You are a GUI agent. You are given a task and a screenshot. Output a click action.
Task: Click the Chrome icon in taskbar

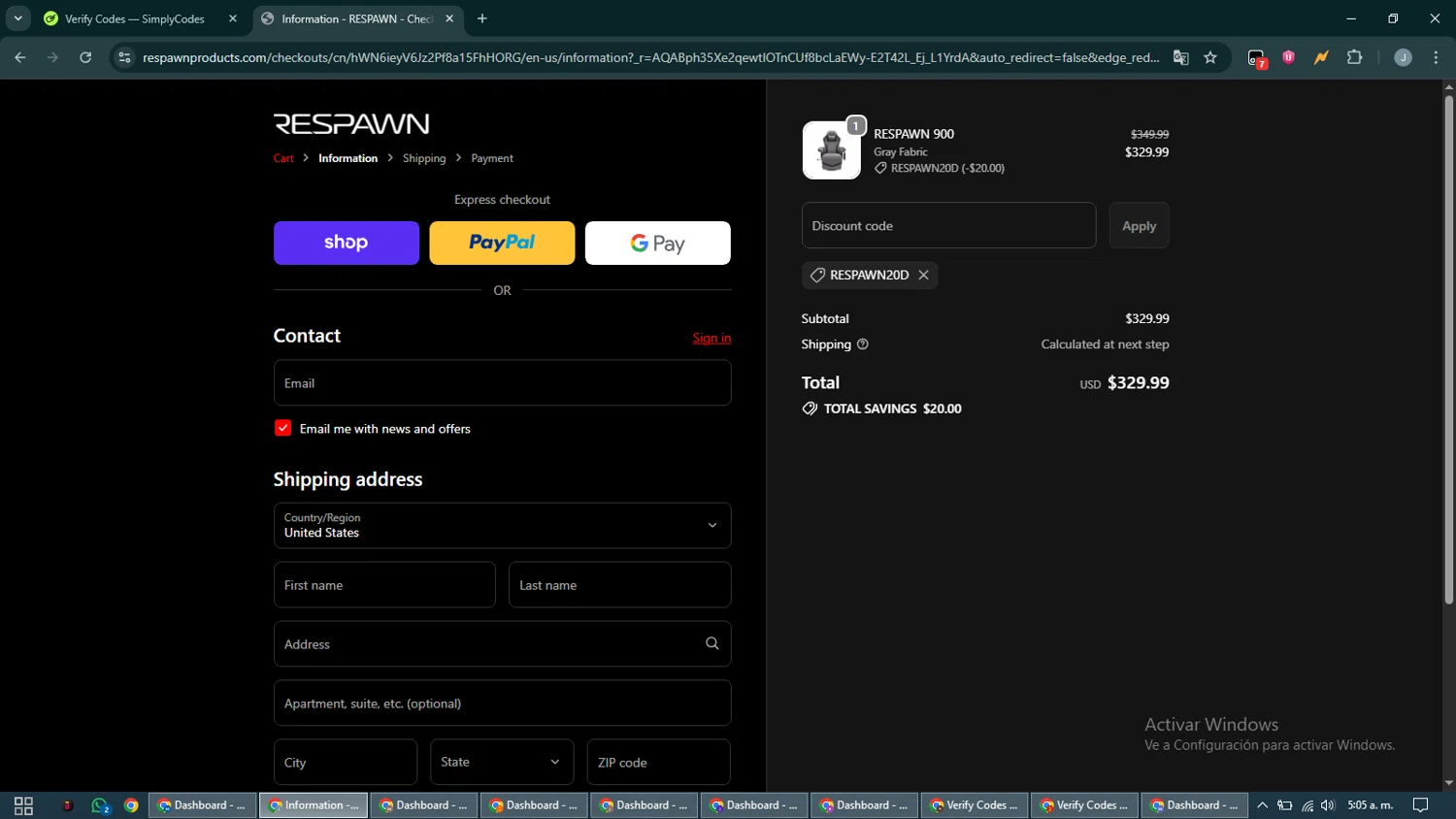point(131,805)
